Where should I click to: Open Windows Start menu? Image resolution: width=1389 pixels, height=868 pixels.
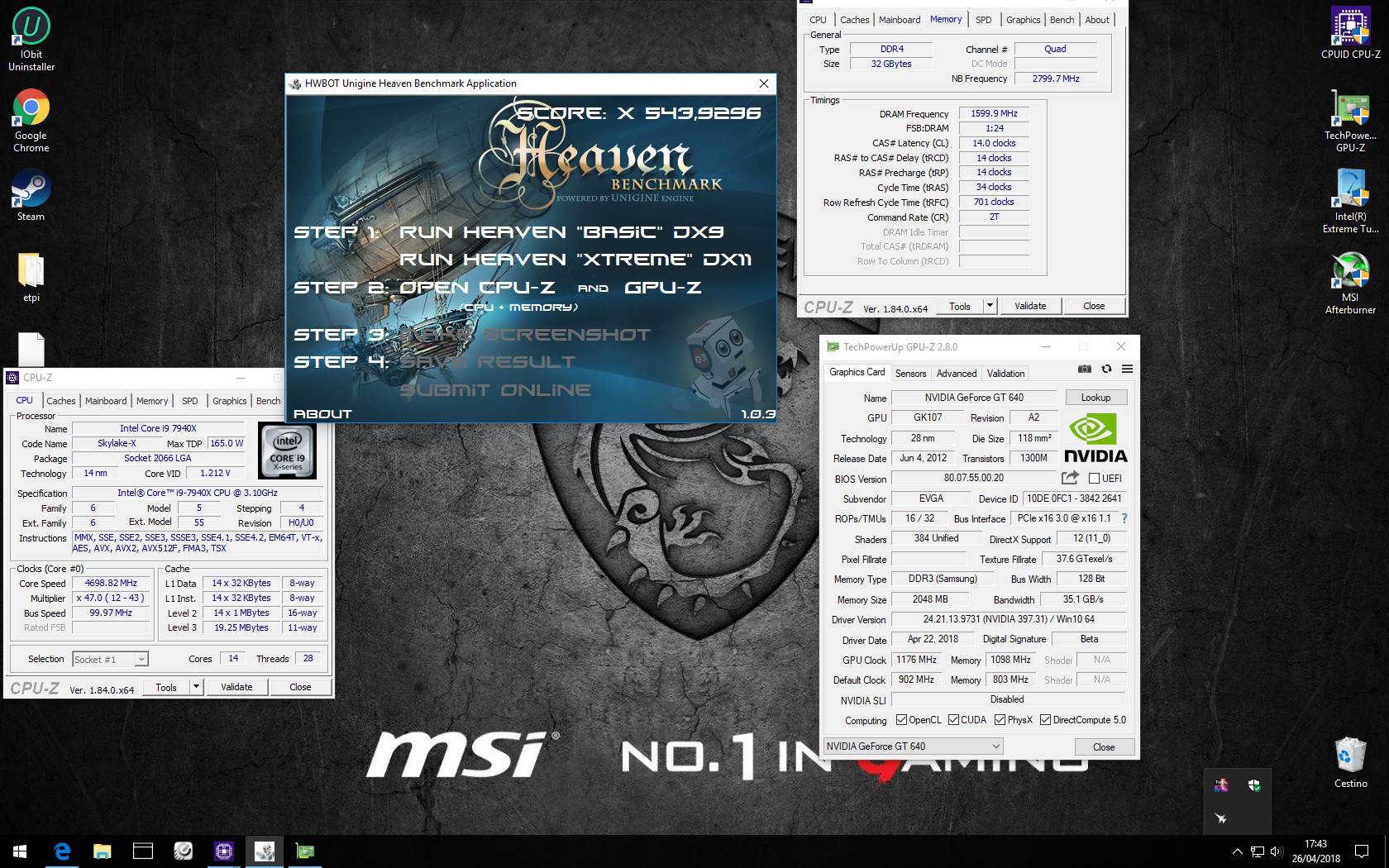point(20,851)
